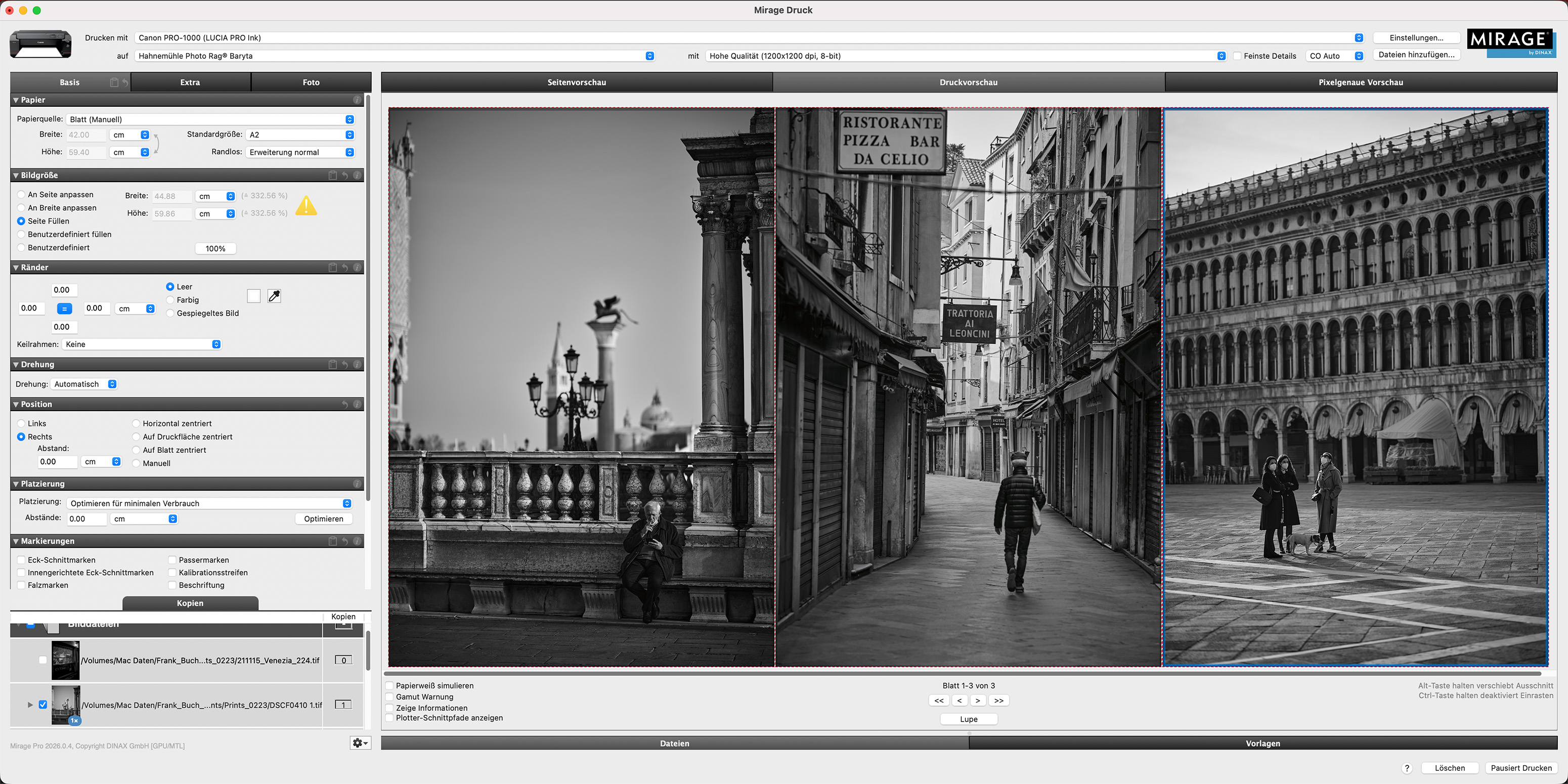Image resolution: width=1568 pixels, height=784 pixels.
Task: Switch to the Extra tab
Action: tap(190, 82)
